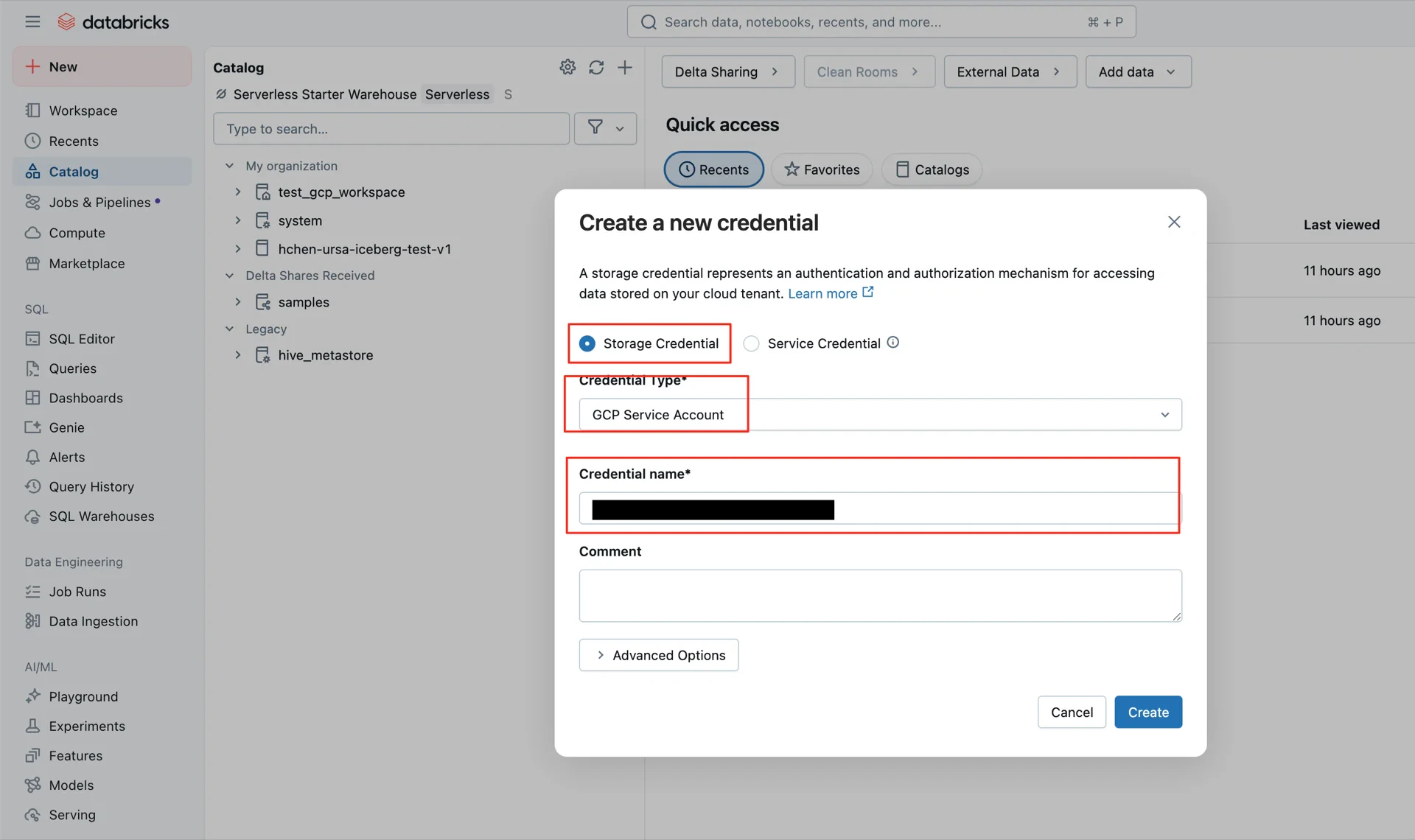Open the Credential Type dropdown
This screenshot has height=840, width=1415.
[x=880, y=415]
